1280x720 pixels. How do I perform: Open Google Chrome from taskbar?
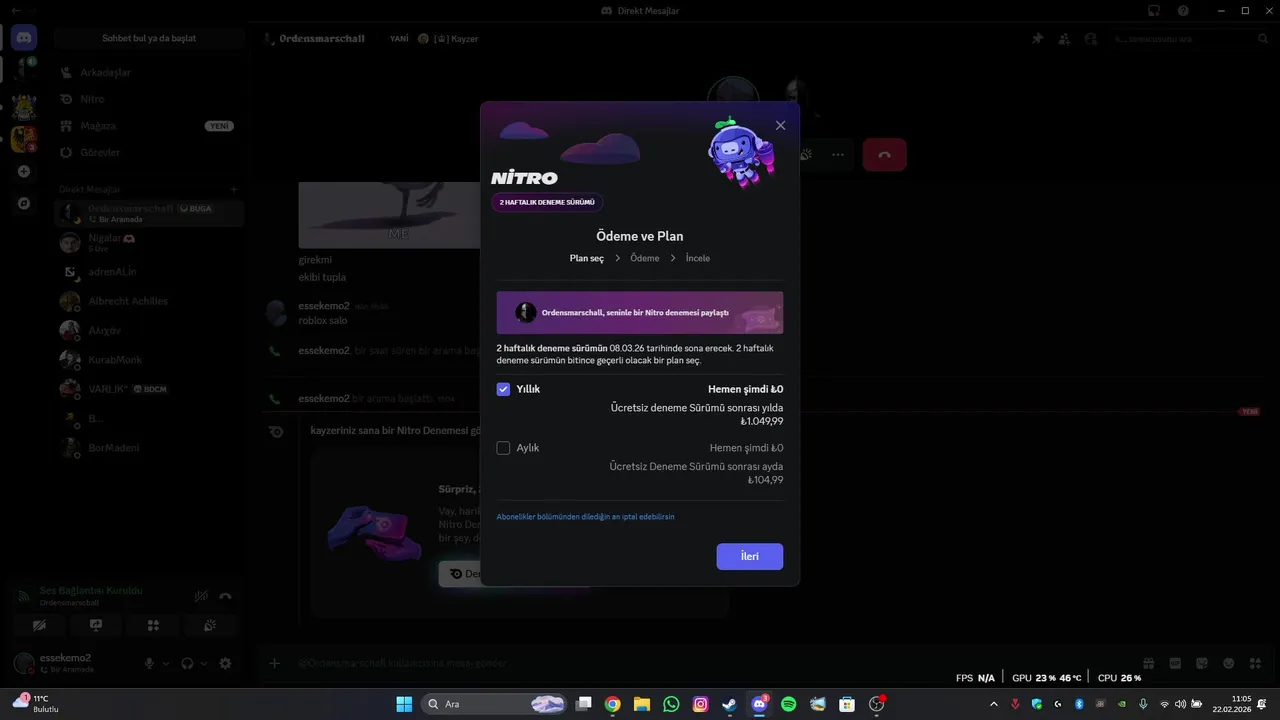[x=612, y=704]
